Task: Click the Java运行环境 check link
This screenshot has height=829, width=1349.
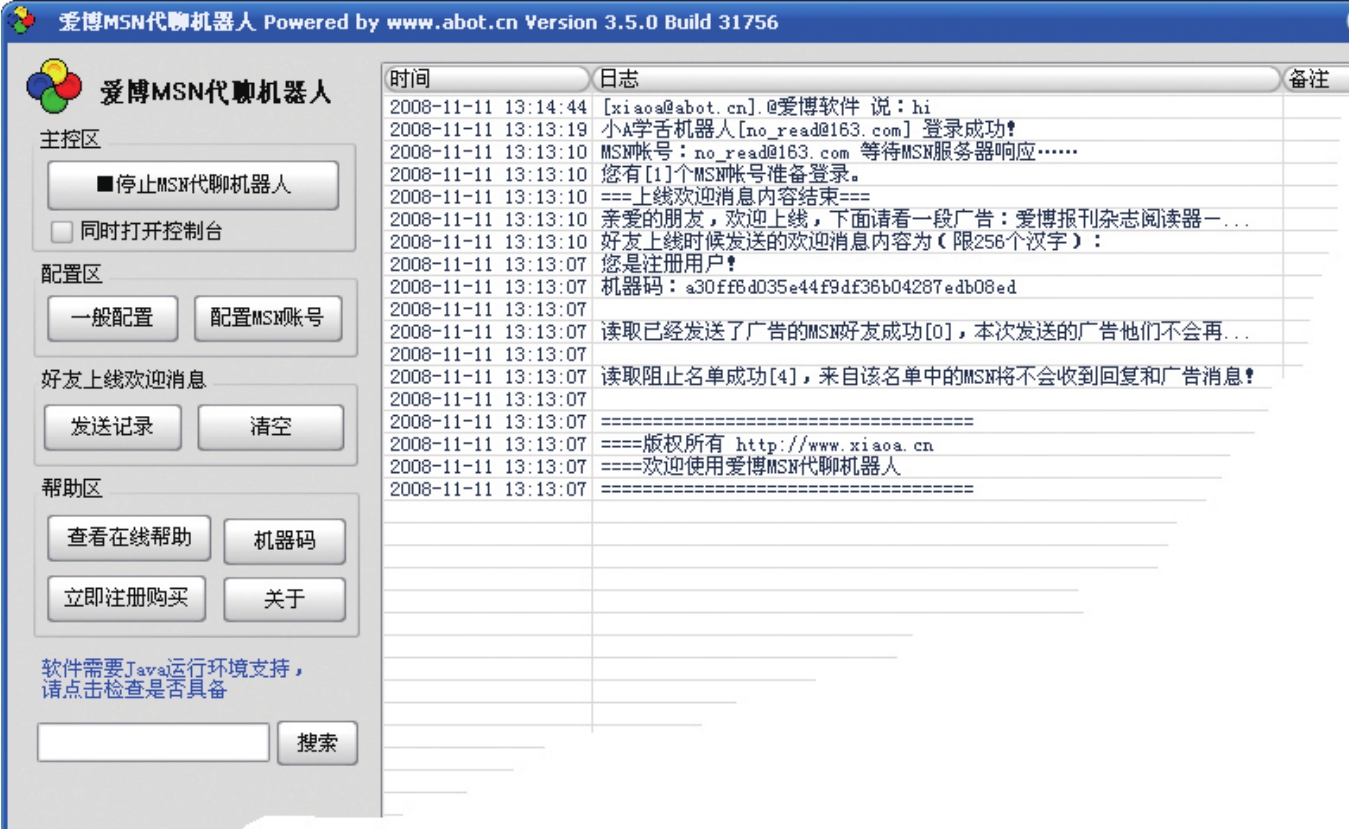Action: click(170, 678)
